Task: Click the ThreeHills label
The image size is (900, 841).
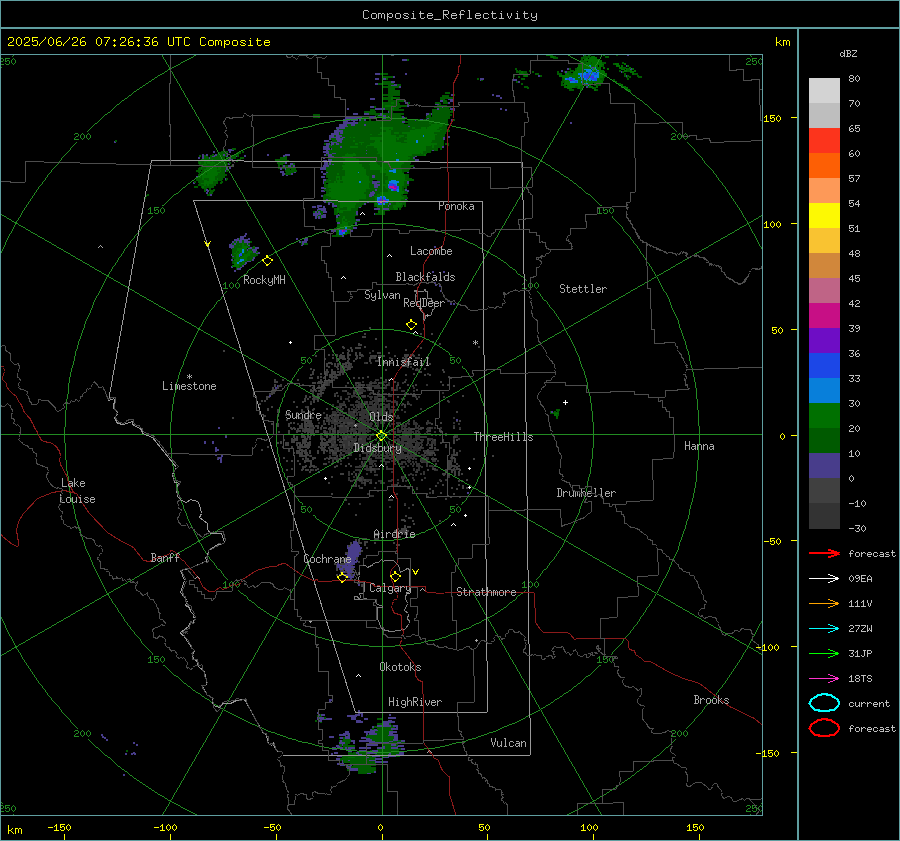Action: click(503, 437)
